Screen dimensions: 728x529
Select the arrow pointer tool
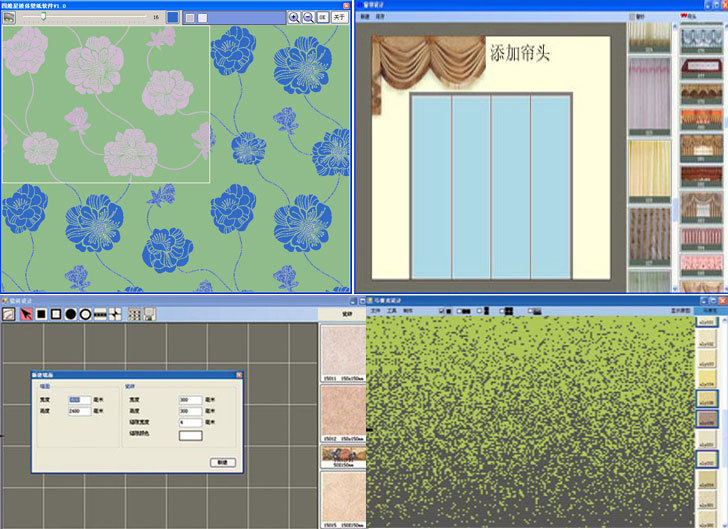pyautogui.click(x=26, y=314)
